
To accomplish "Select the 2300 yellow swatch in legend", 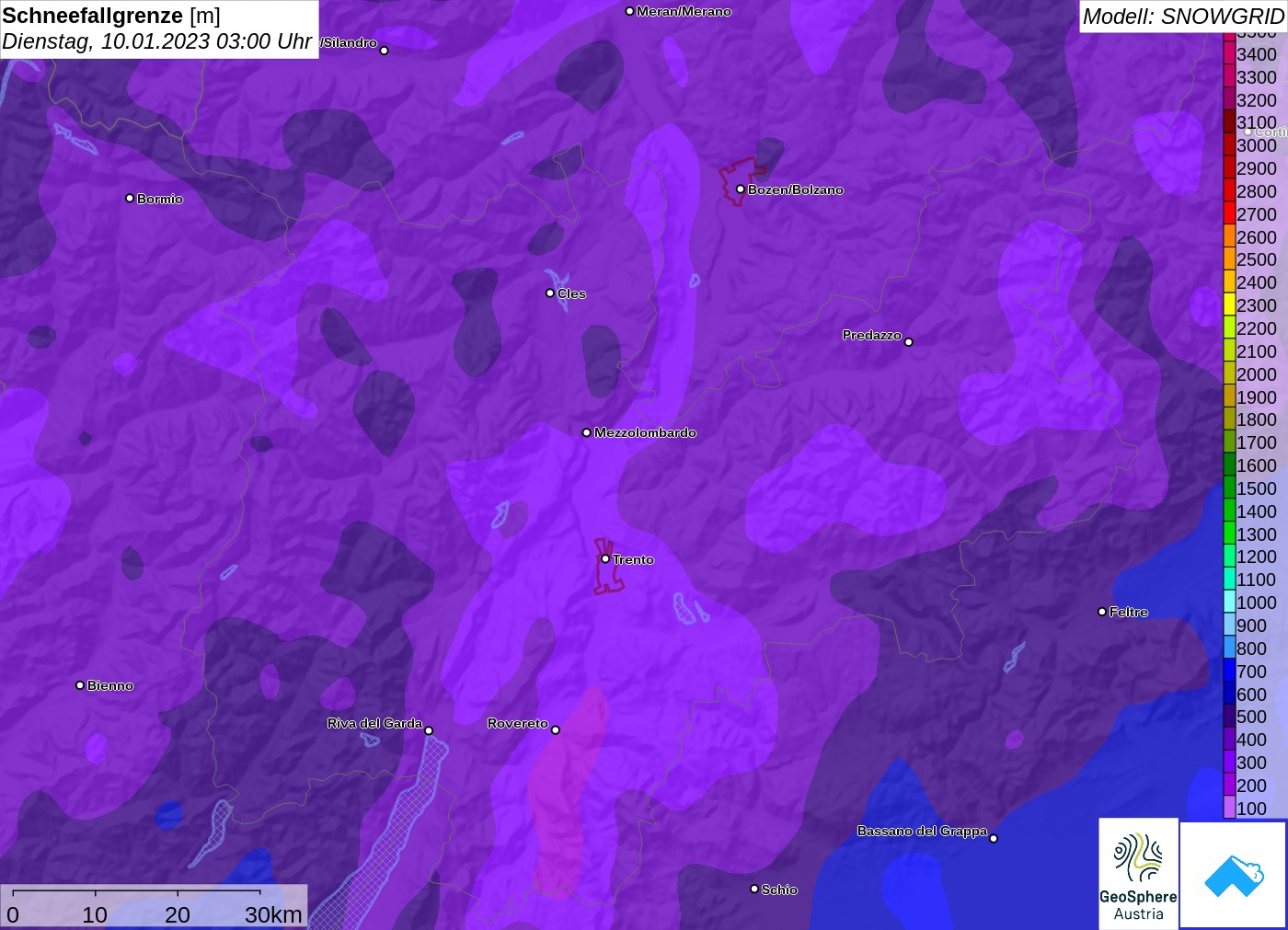I will click(1229, 304).
